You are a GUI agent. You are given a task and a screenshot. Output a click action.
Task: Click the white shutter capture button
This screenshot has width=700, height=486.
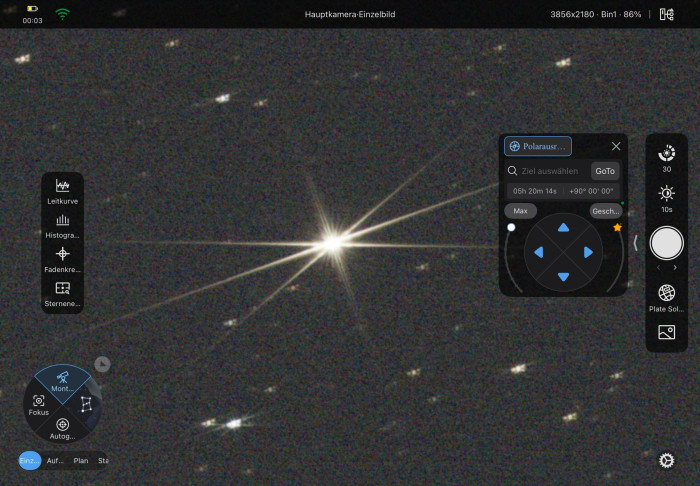pyautogui.click(x=667, y=243)
